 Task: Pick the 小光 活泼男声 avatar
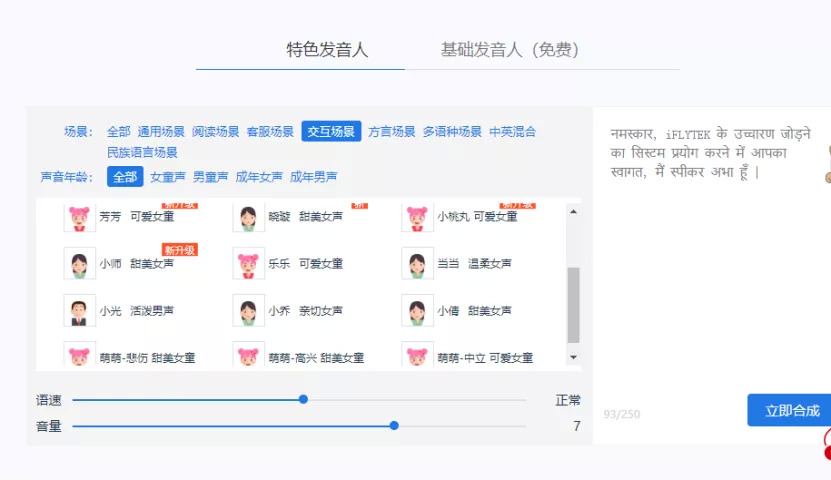pos(80,311)
